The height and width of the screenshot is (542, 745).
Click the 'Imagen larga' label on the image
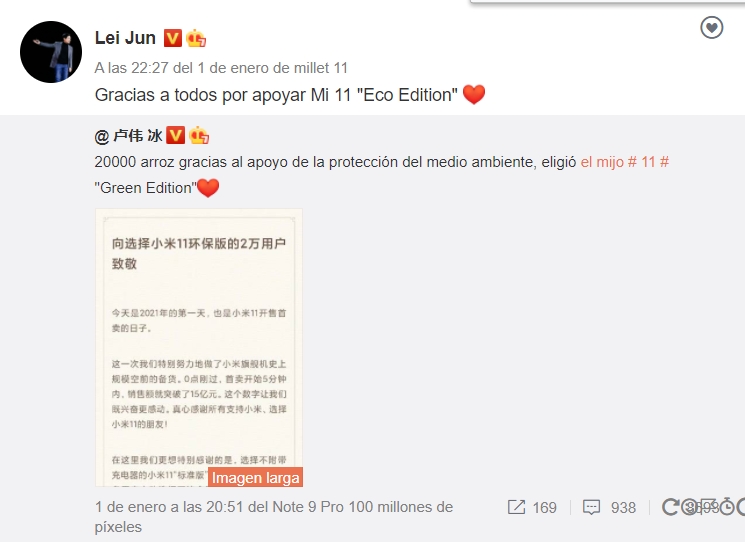pyautogui.click(x=255, y=477)
